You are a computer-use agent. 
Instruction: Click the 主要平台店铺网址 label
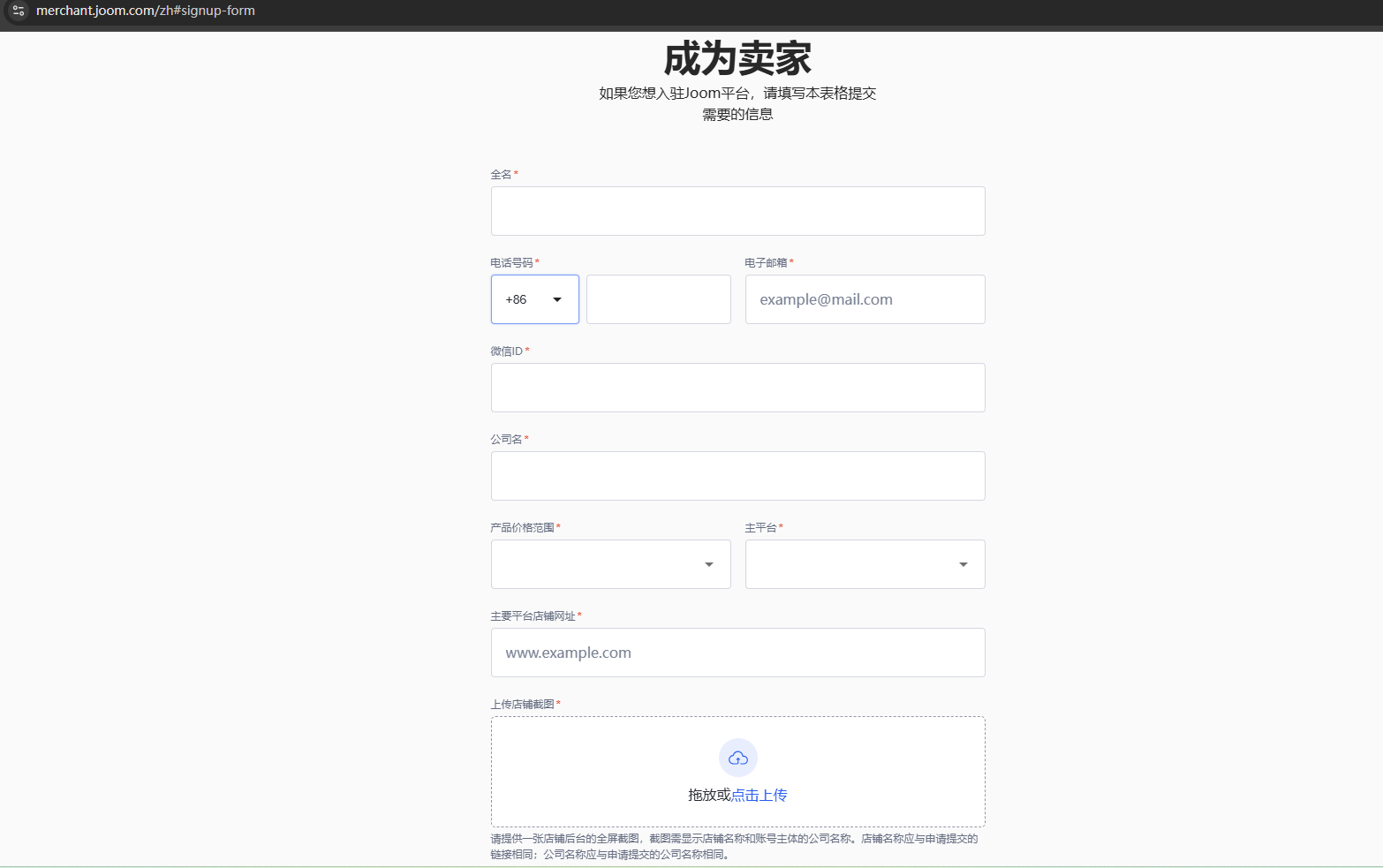coord(533,615)
